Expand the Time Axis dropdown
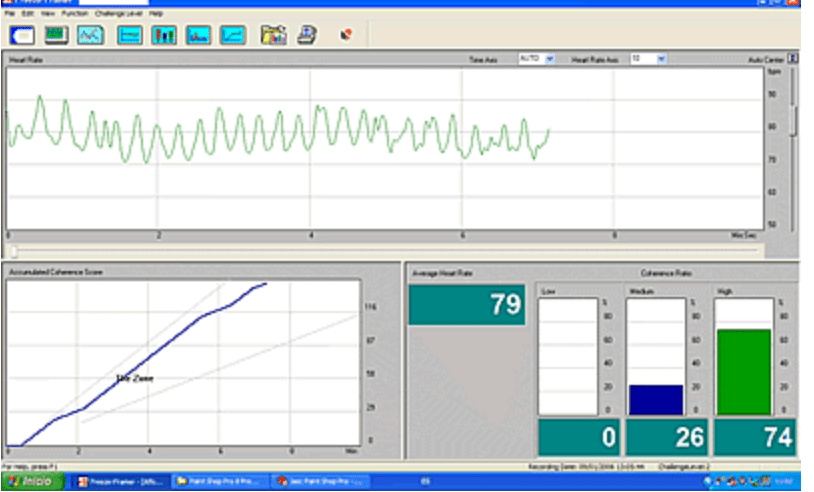Image resolution: width=814 pixels, height=492 pixels. point(549,59)
